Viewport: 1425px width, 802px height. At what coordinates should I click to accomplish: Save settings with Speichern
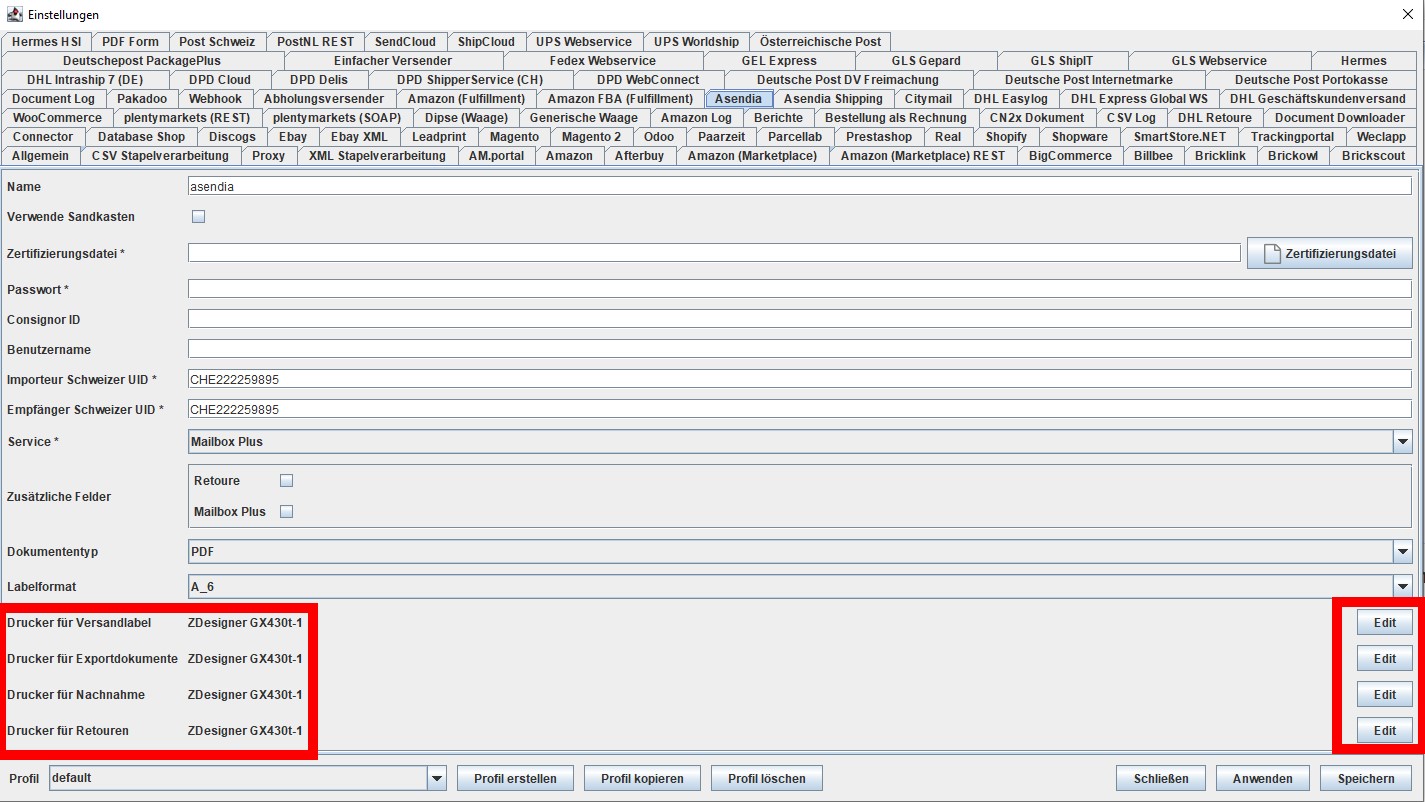(1365, 779)
